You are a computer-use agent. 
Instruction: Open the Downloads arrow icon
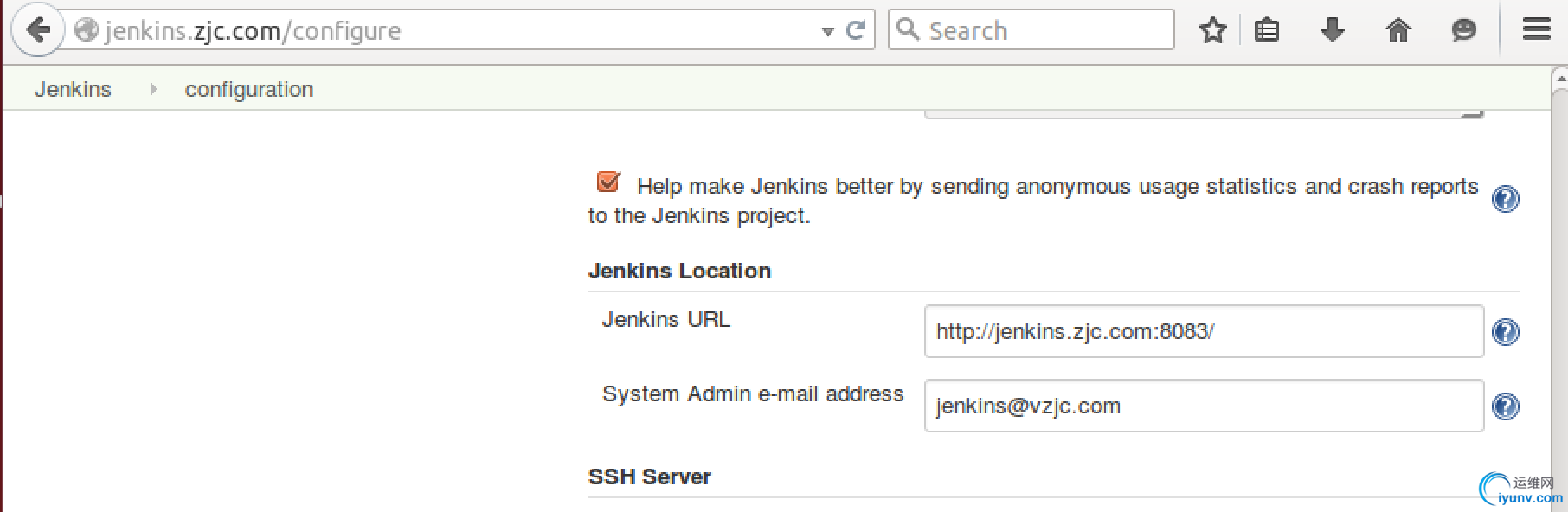click(x=1333, y=30)
